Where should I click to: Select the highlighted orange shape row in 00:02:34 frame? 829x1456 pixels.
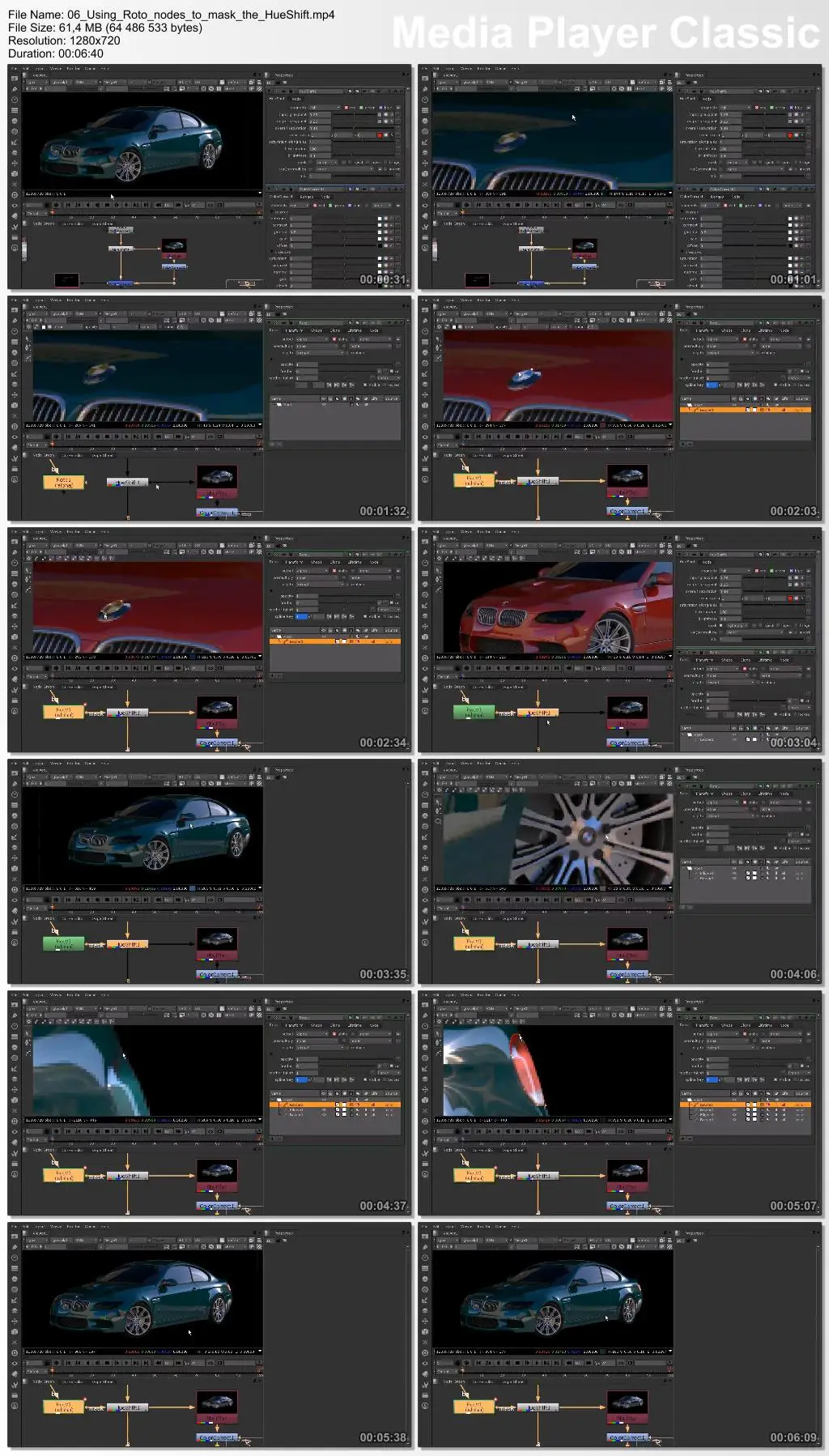[x=334, y=641]
